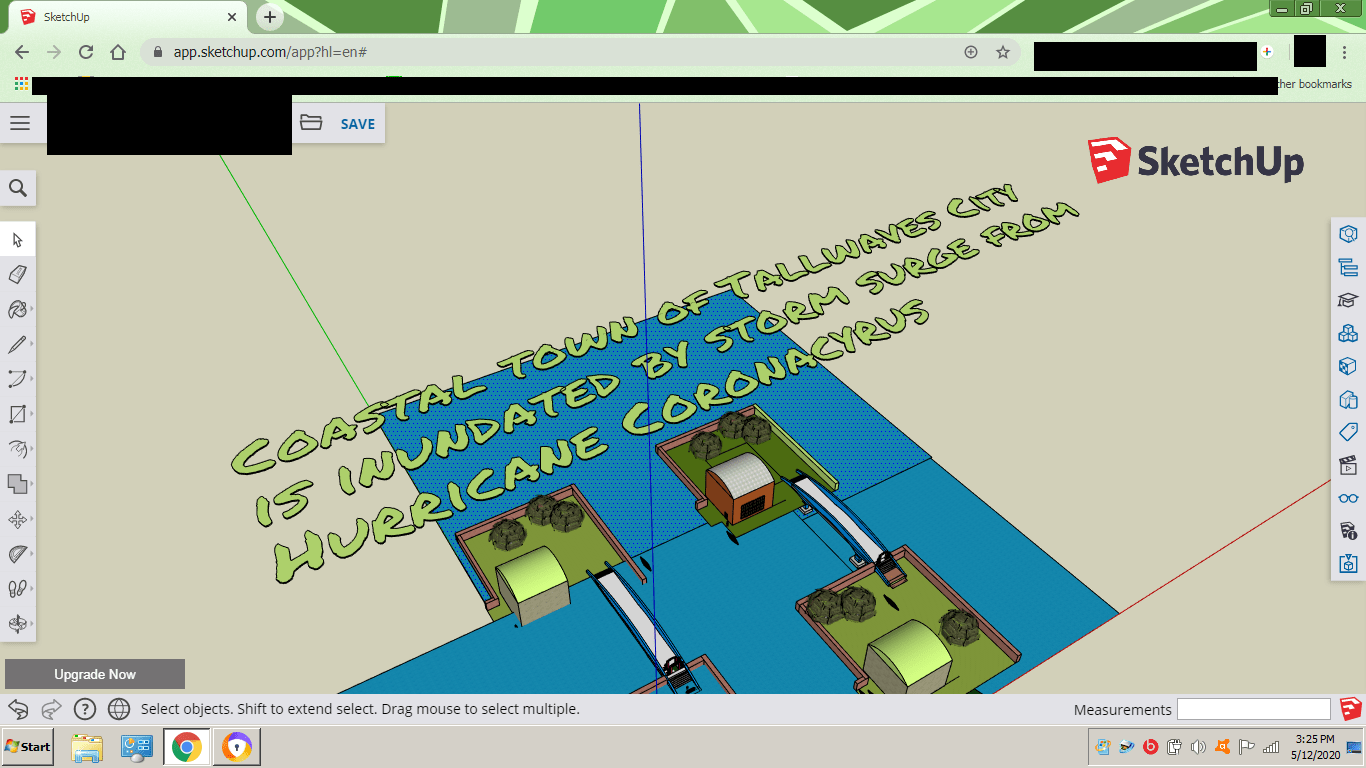The height and width of the screenshot is (768, 1366).
Task: Click the Measurements input box
Action: click(1253, 709)
